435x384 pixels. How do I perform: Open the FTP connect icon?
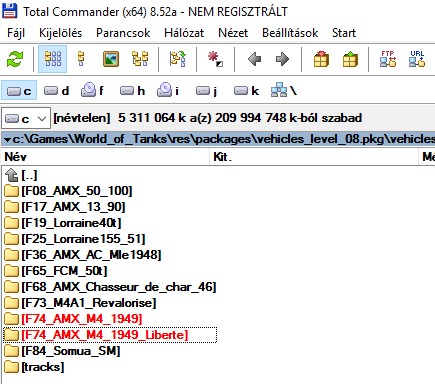pyautogui.click(x=388, y=59)
